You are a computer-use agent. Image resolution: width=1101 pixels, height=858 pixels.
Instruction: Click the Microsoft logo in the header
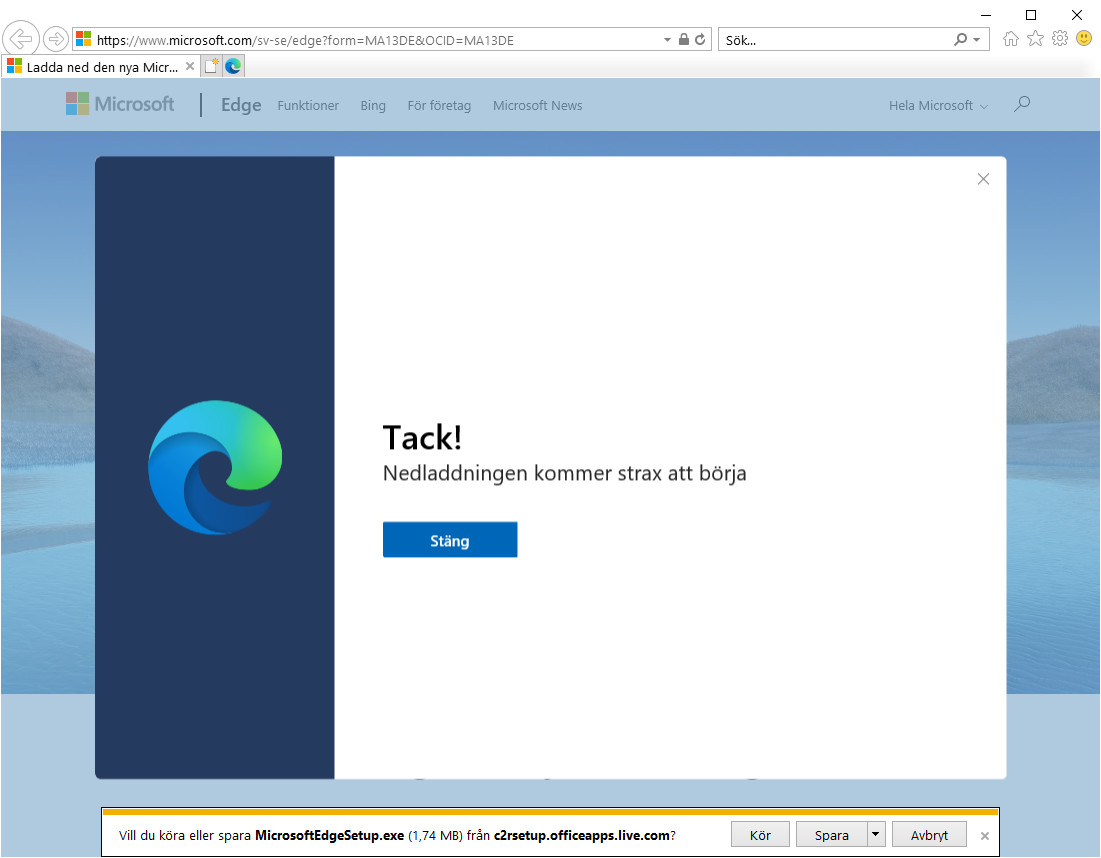coord(119,104)
